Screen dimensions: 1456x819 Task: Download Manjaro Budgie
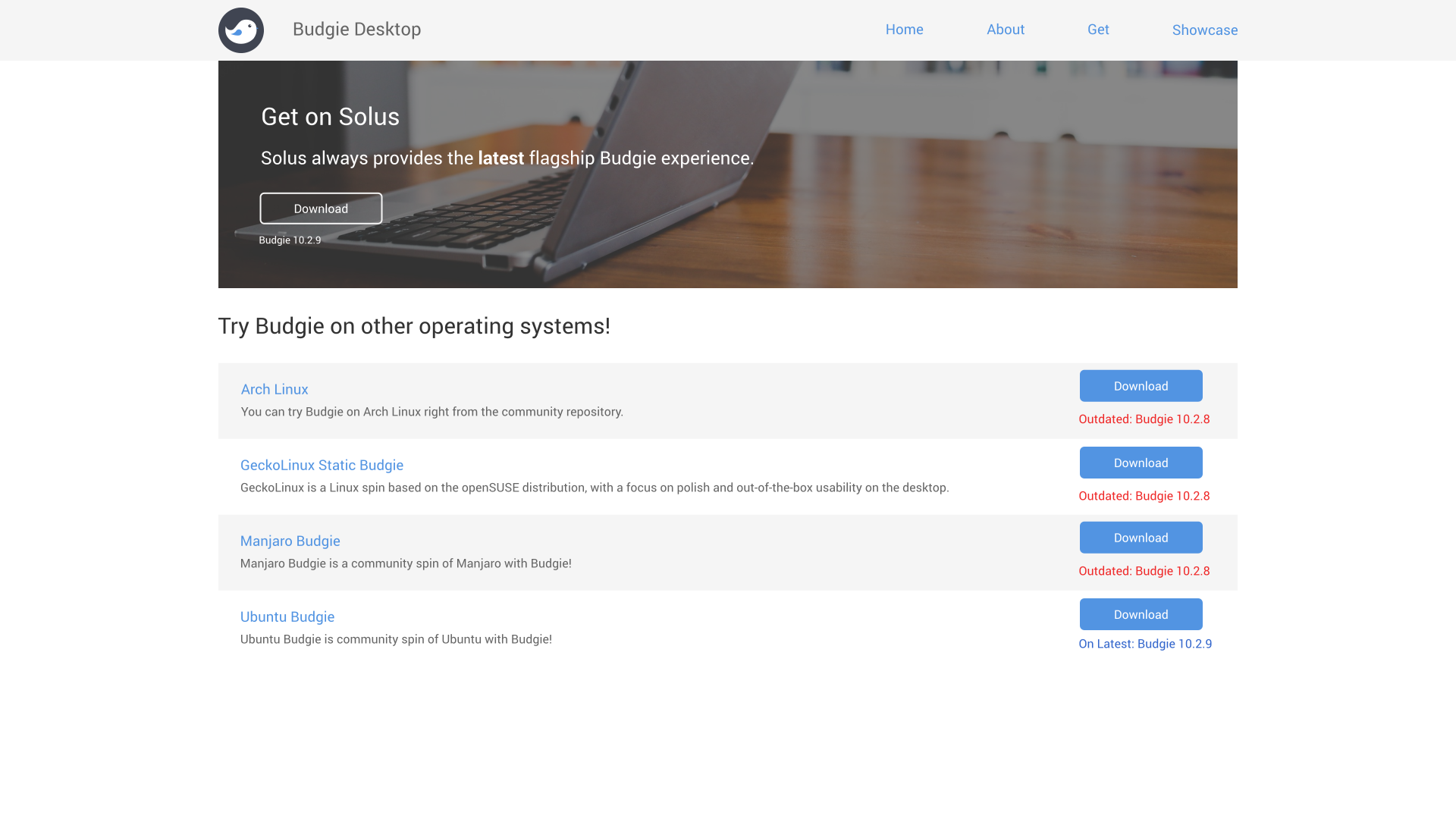point(1141,538)
